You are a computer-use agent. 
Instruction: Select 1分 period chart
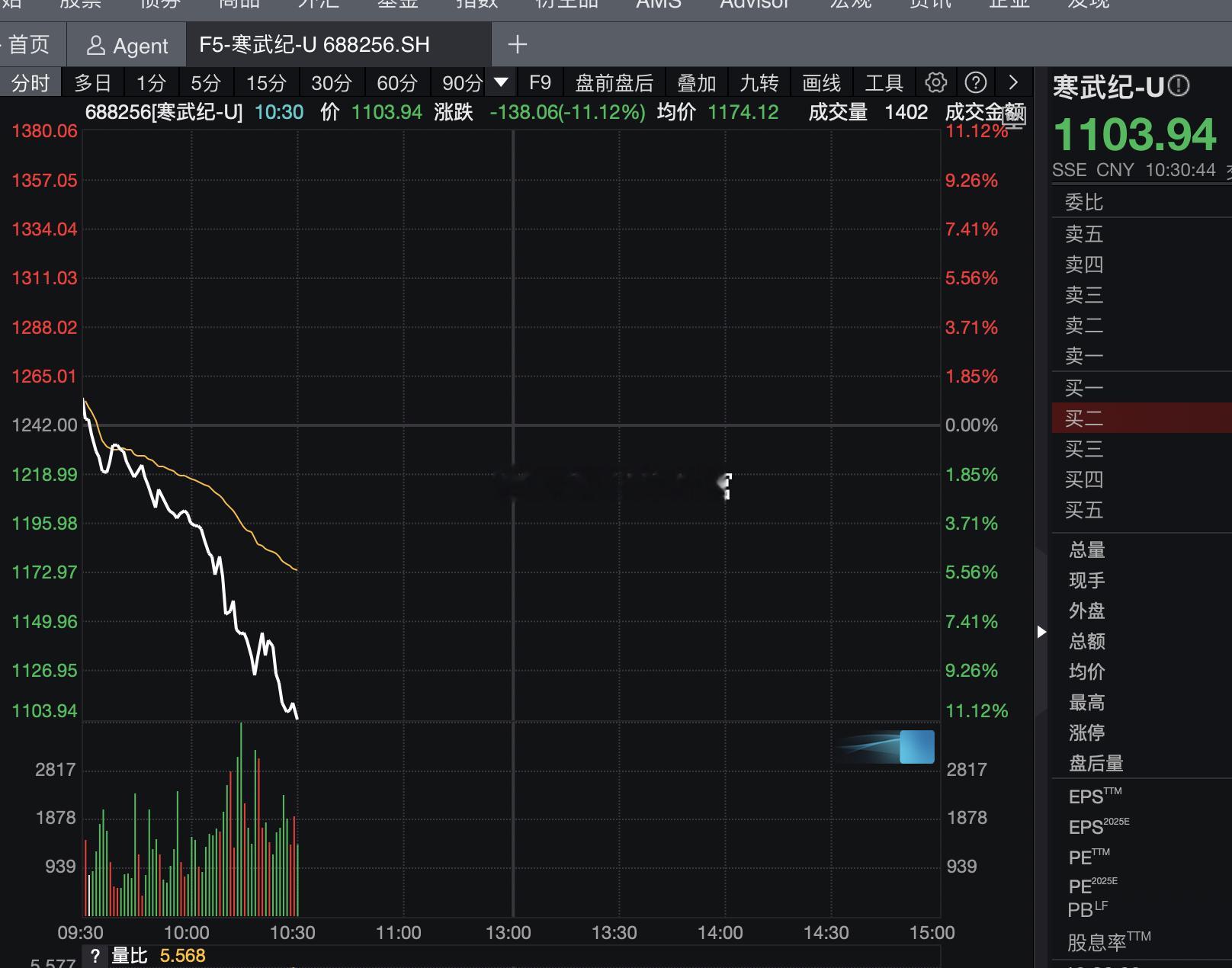click(151, 82)
